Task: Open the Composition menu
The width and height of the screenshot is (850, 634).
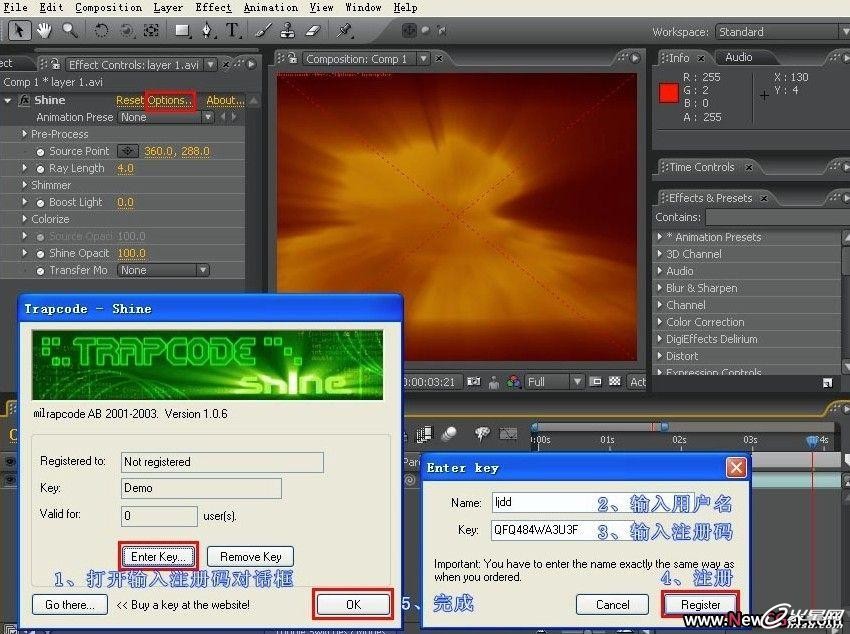Action: (x=108, y=7)
